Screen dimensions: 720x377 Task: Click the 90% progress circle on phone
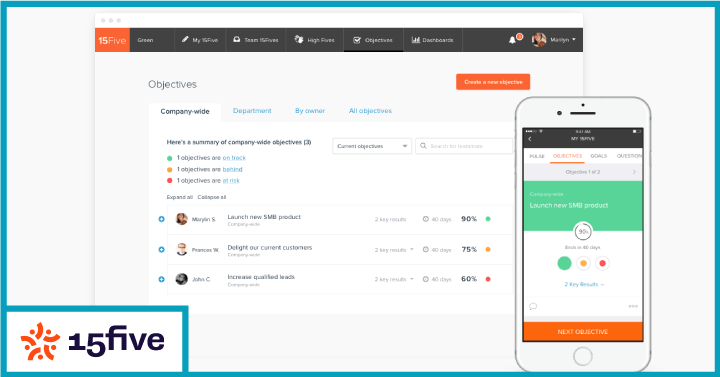tap(583, 232)
